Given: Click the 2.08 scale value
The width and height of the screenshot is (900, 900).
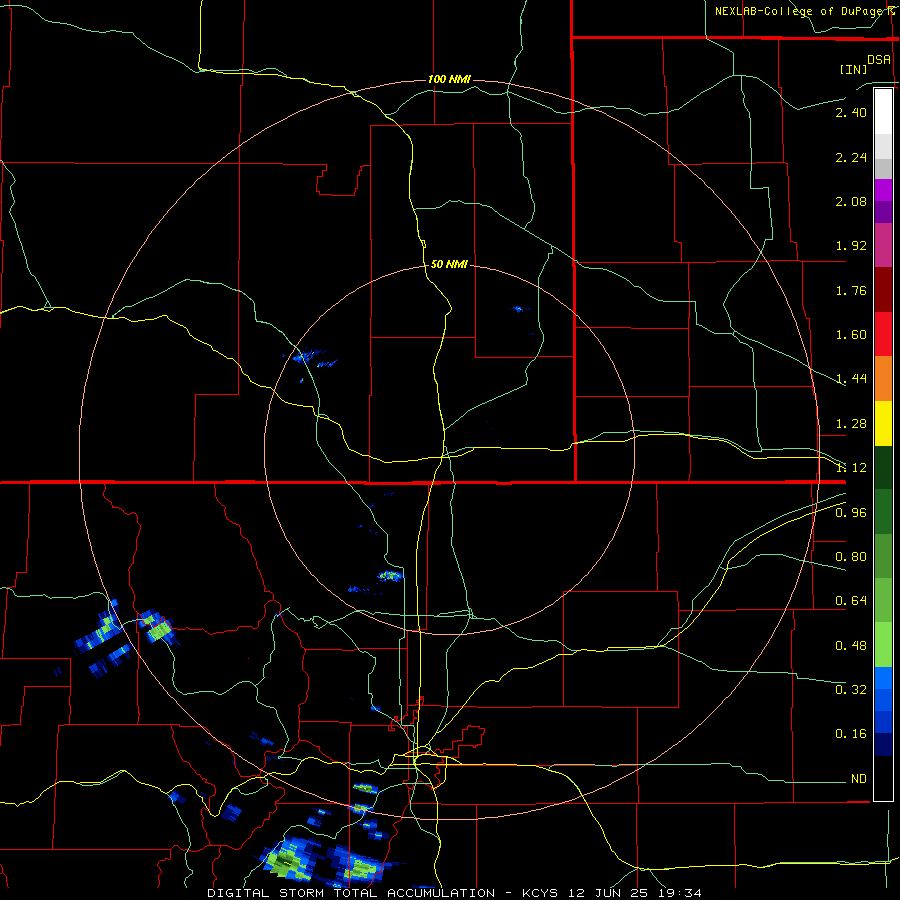Looking at the screenshot, I should [851, 201].
